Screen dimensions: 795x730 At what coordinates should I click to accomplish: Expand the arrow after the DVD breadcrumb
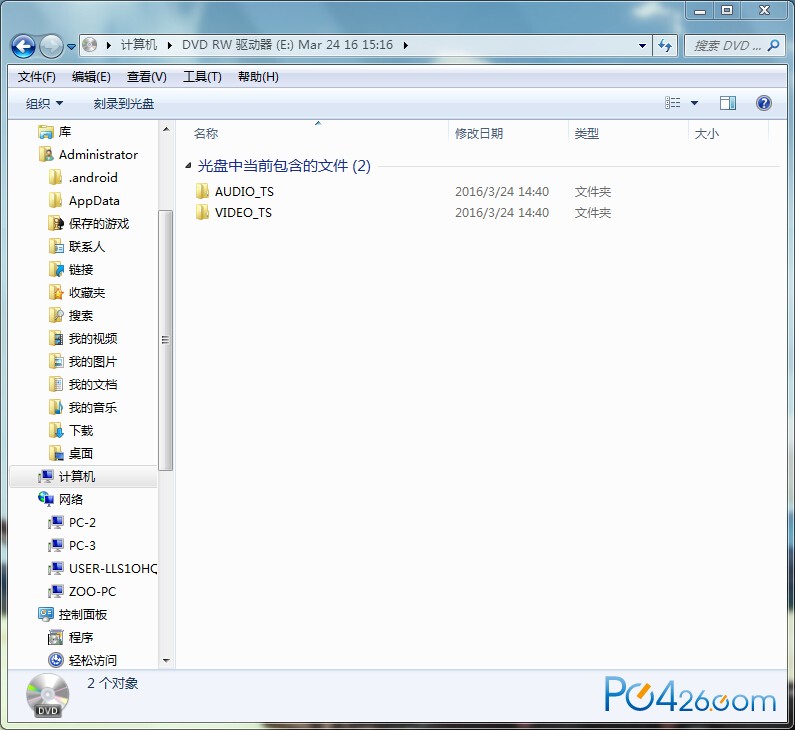406,45
